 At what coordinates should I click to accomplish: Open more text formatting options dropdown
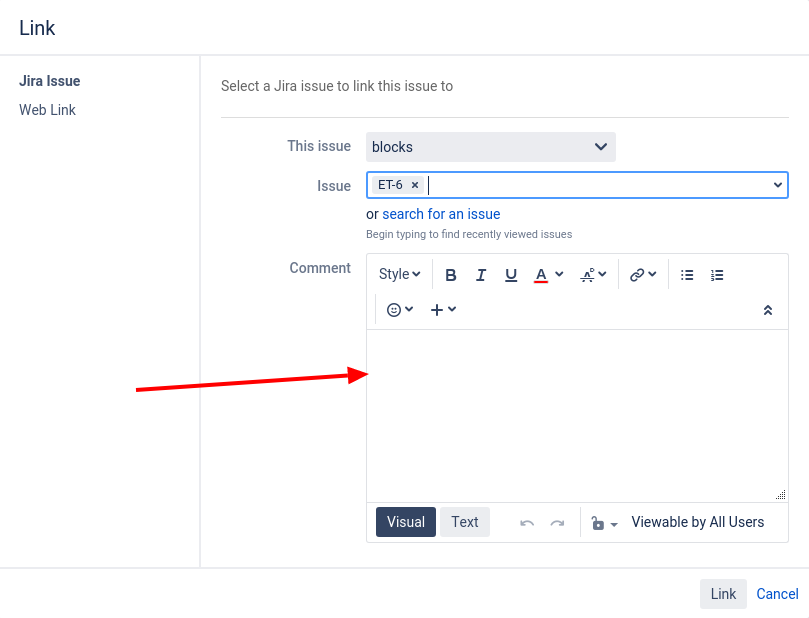[593, 275]
